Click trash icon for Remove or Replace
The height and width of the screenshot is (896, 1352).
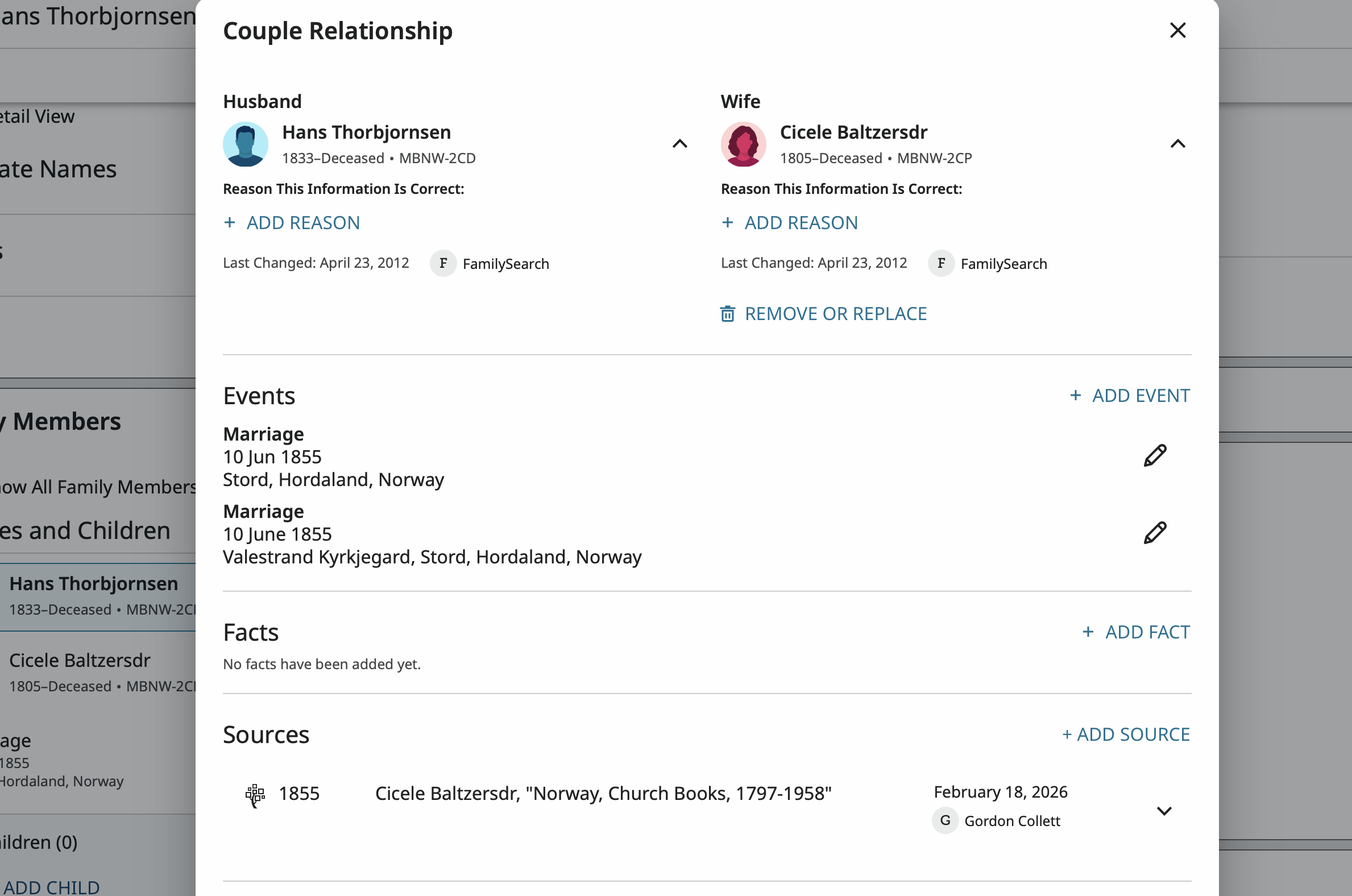pos(727,314)
